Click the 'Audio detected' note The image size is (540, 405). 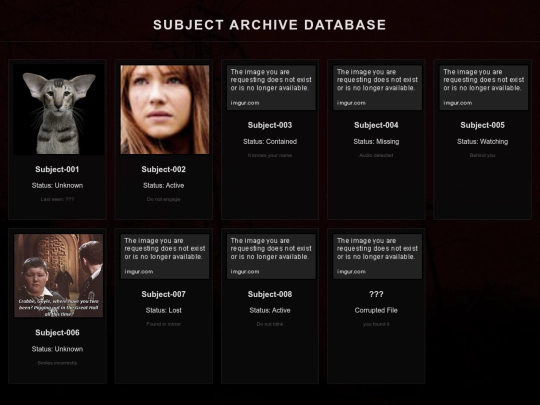[376, 155]
